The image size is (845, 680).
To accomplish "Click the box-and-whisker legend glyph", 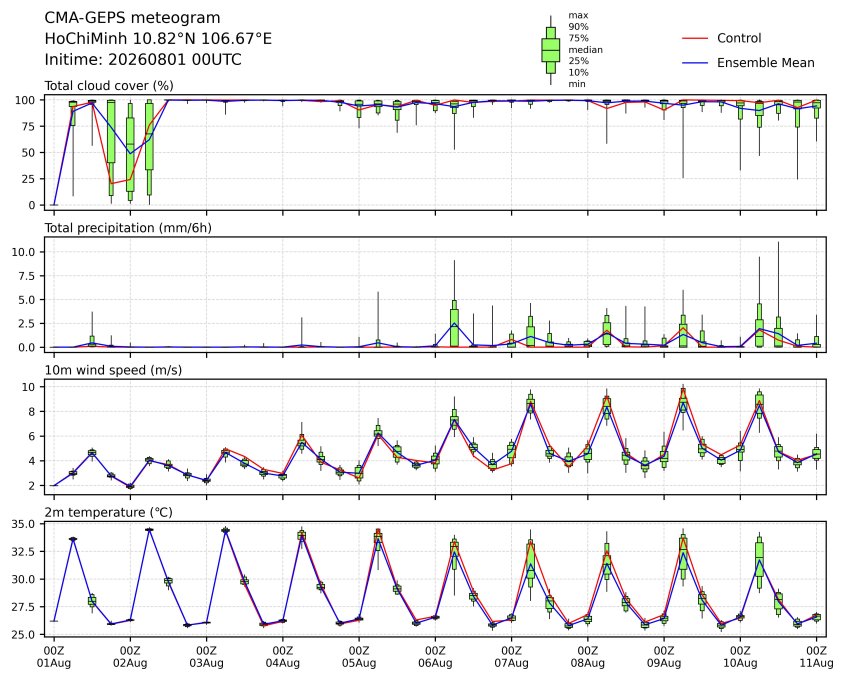I will click(550, 50).
